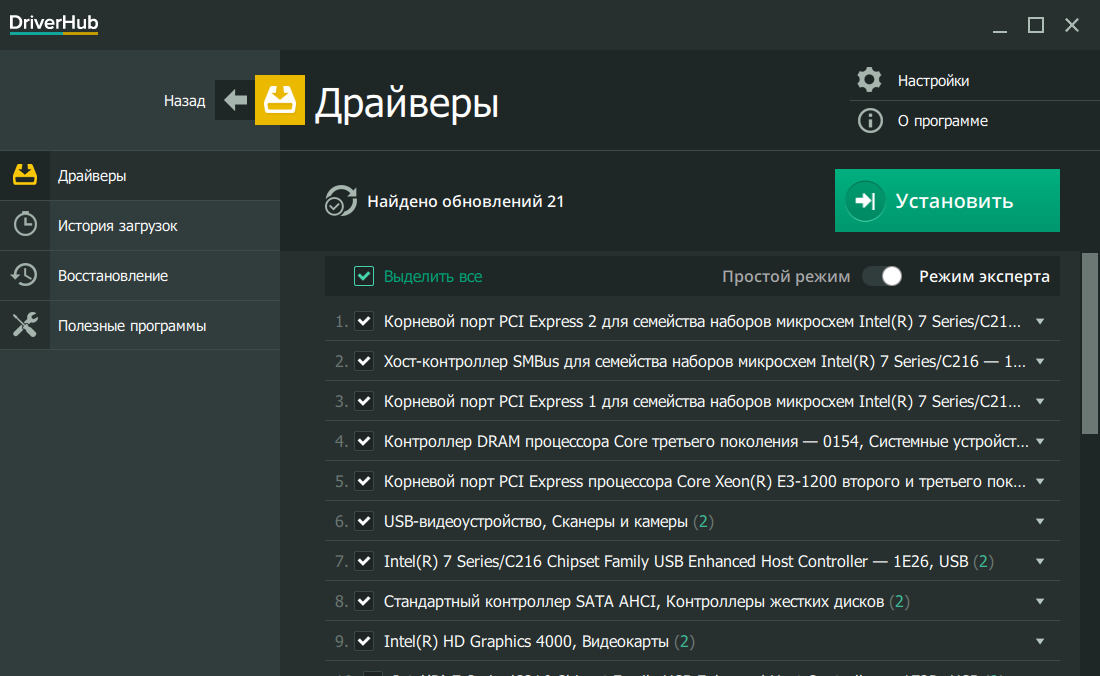
Task: Open О программе menu item
Action: click(942, 121)
